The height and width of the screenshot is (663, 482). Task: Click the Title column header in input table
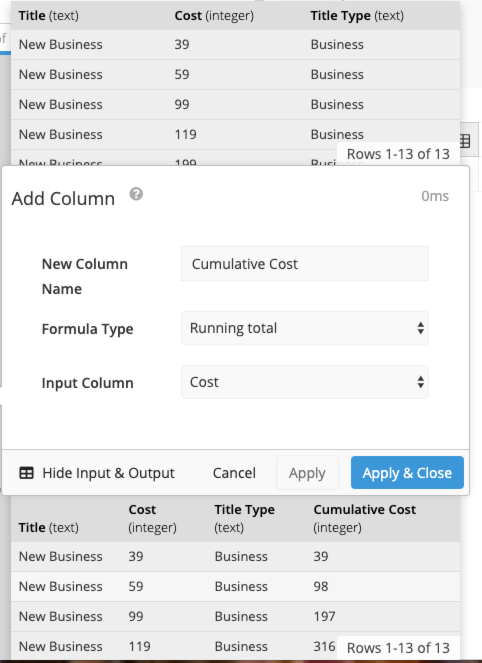[49, 16]
